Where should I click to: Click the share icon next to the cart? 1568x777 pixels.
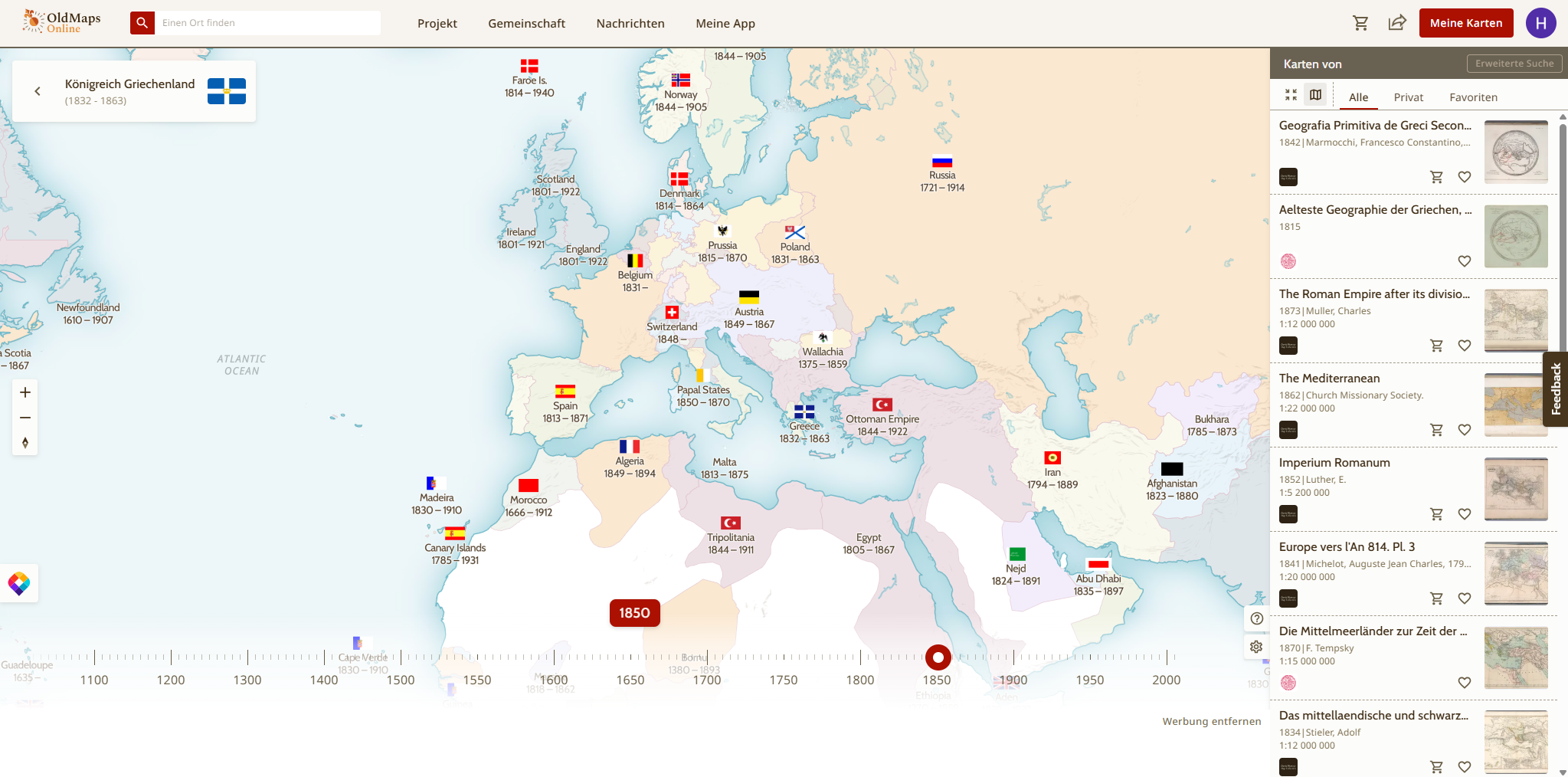coord(1398,23)
